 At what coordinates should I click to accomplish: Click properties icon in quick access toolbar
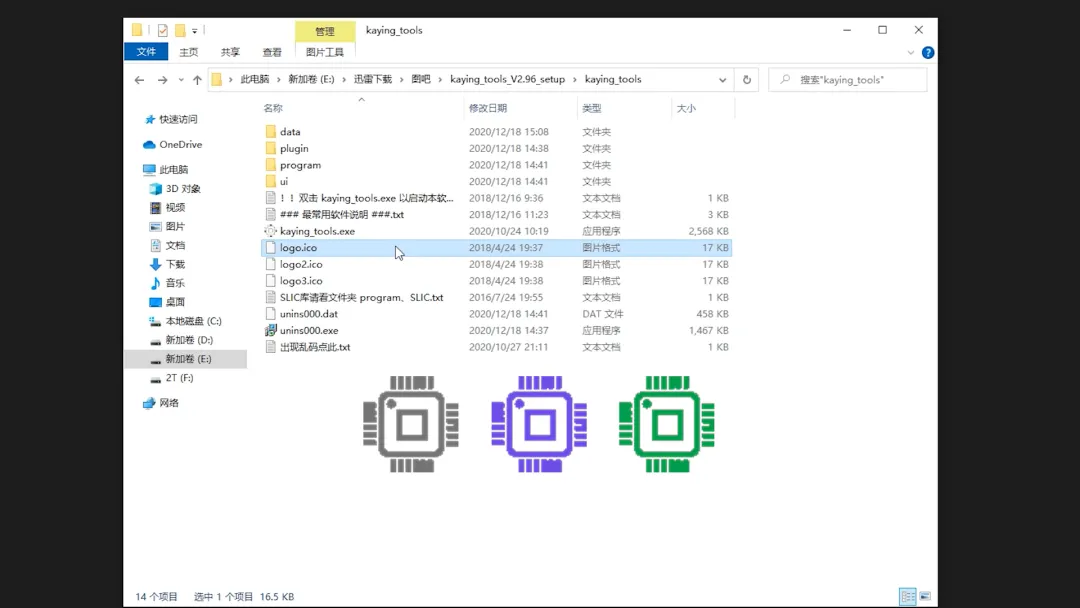(x=163, y=30)
